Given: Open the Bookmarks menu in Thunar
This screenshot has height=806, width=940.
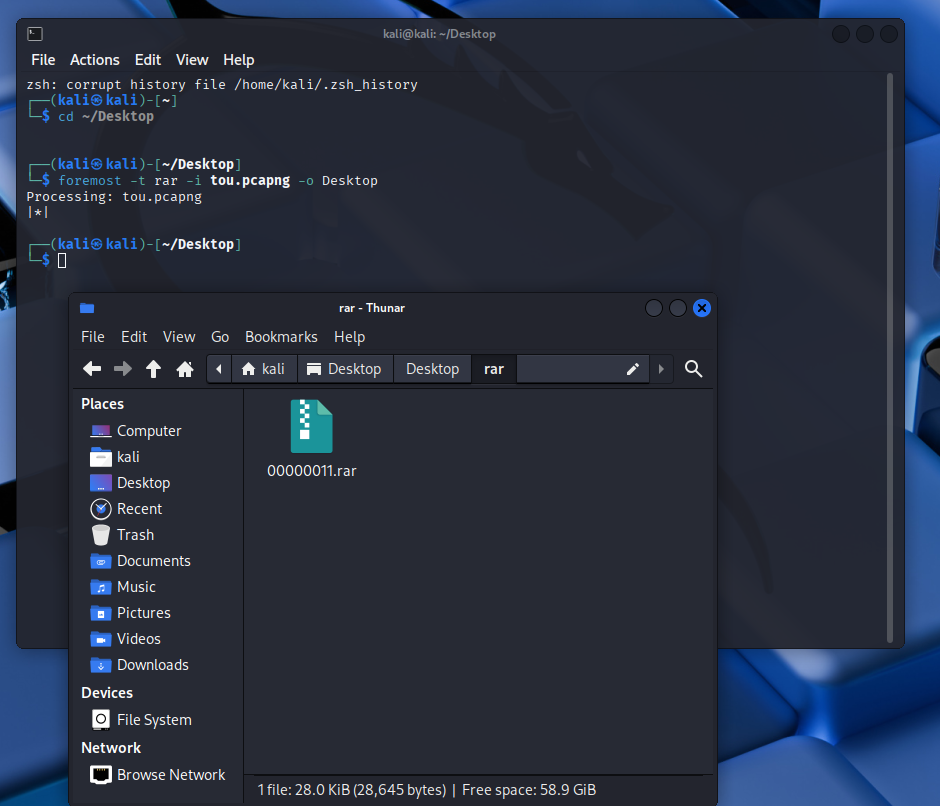Looking at the screenshot, I should click(281, 337).
